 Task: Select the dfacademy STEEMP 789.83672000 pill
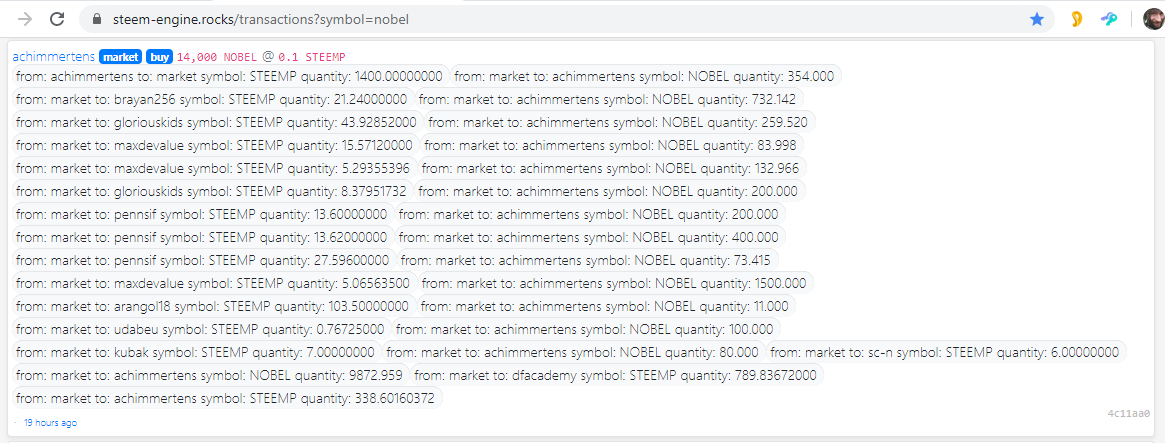tap(616, 375)
